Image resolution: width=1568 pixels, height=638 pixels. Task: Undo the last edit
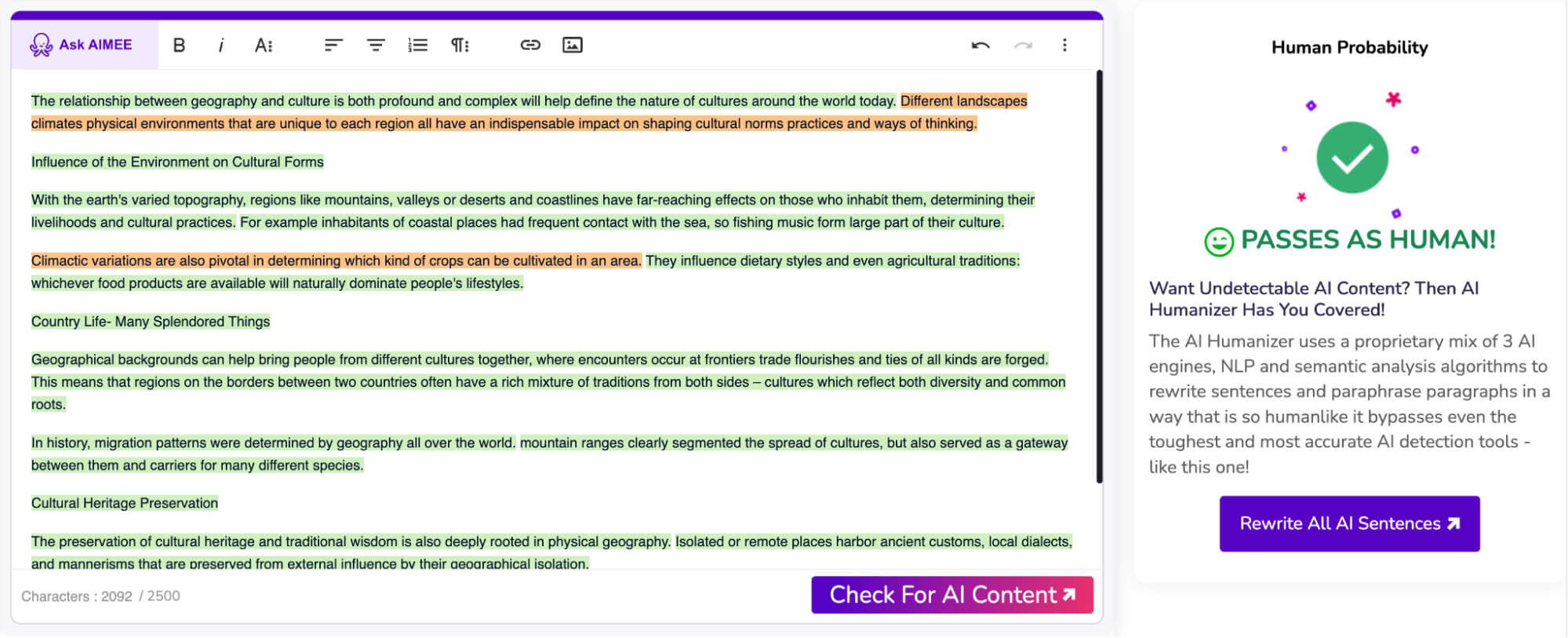(x=980, y=46)
